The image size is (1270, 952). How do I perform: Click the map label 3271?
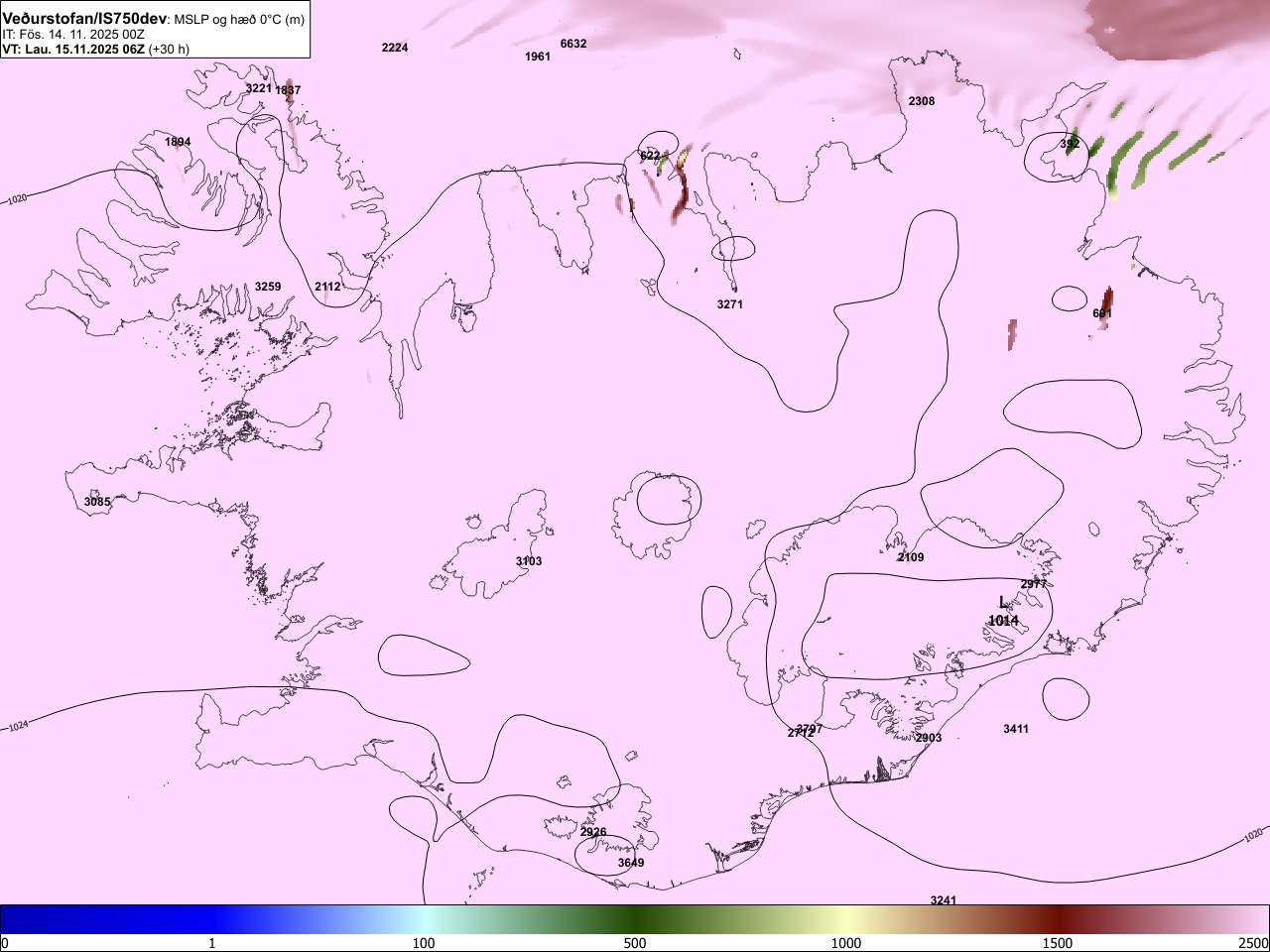point(729,304)
